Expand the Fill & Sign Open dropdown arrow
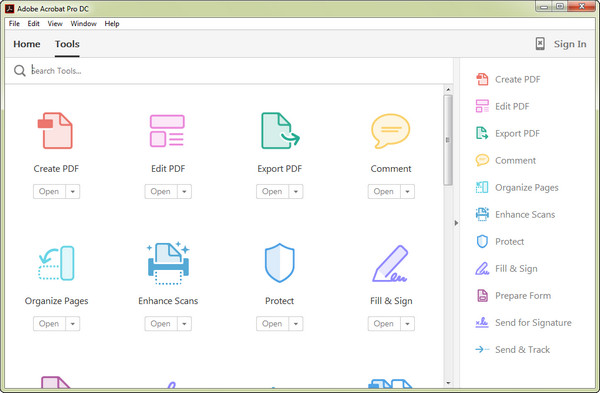Viewport: 600px width, 393px height. tap(408, 324)
